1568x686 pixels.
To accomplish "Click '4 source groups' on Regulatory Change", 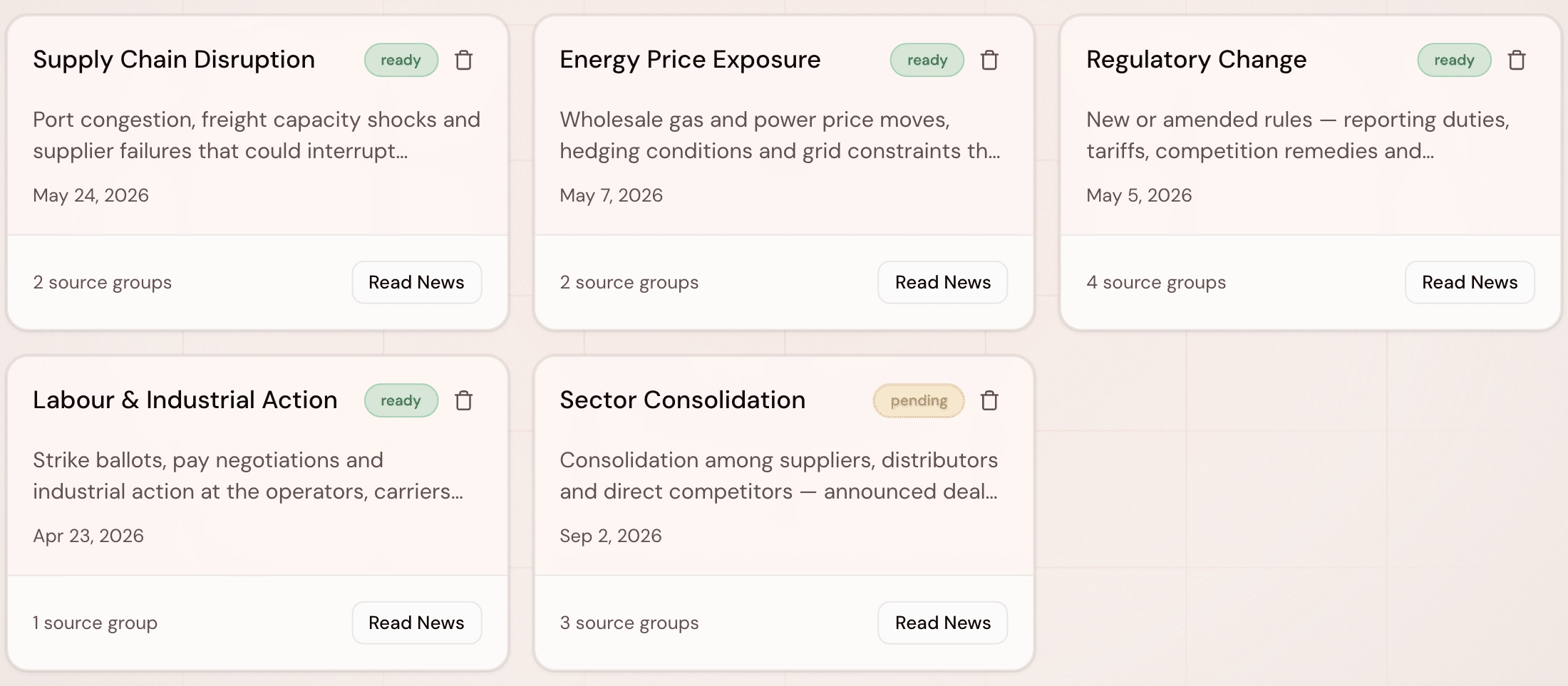I will 1156,283.
